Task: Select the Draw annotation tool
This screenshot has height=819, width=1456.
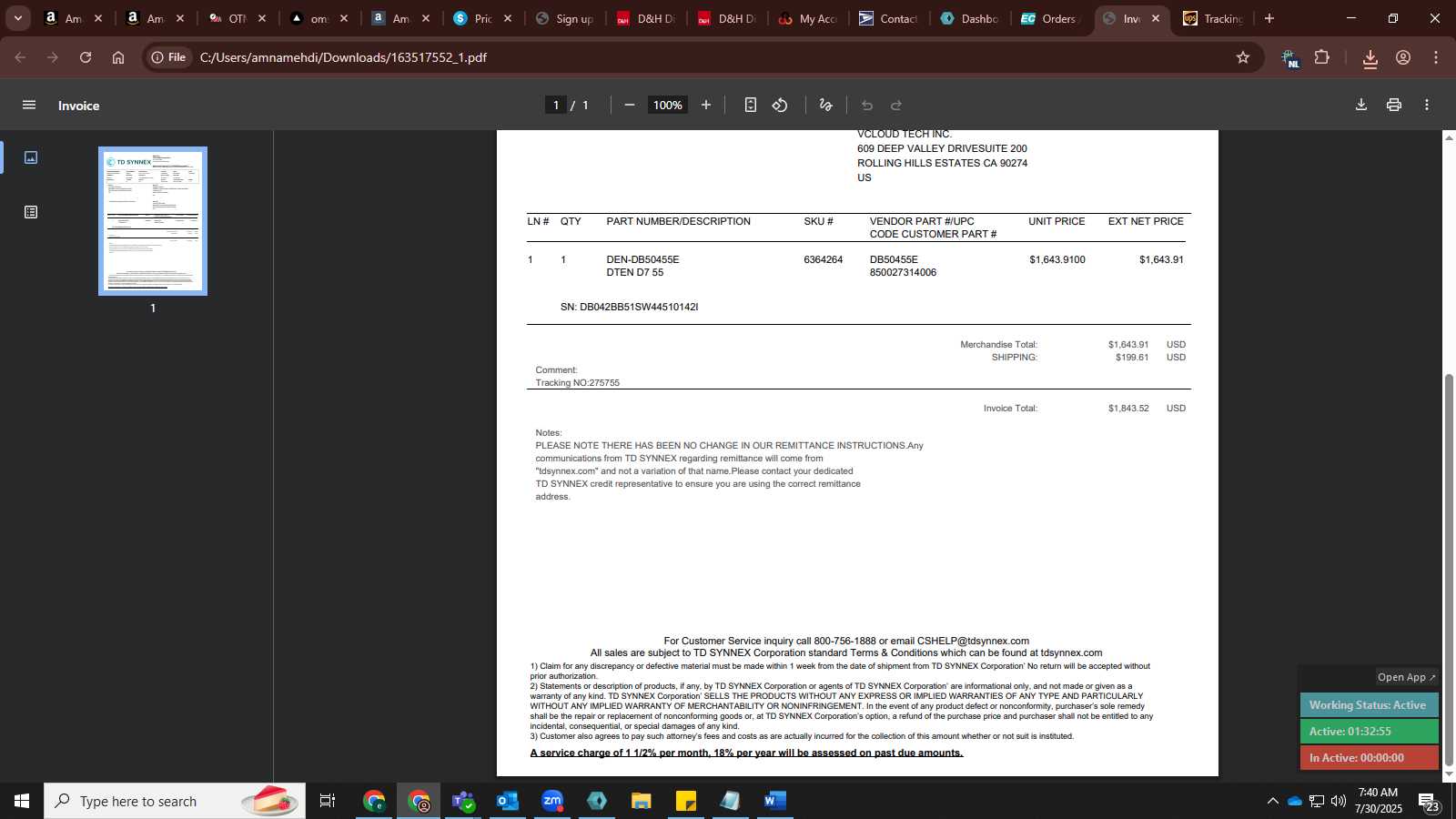Action: (825, 106)
